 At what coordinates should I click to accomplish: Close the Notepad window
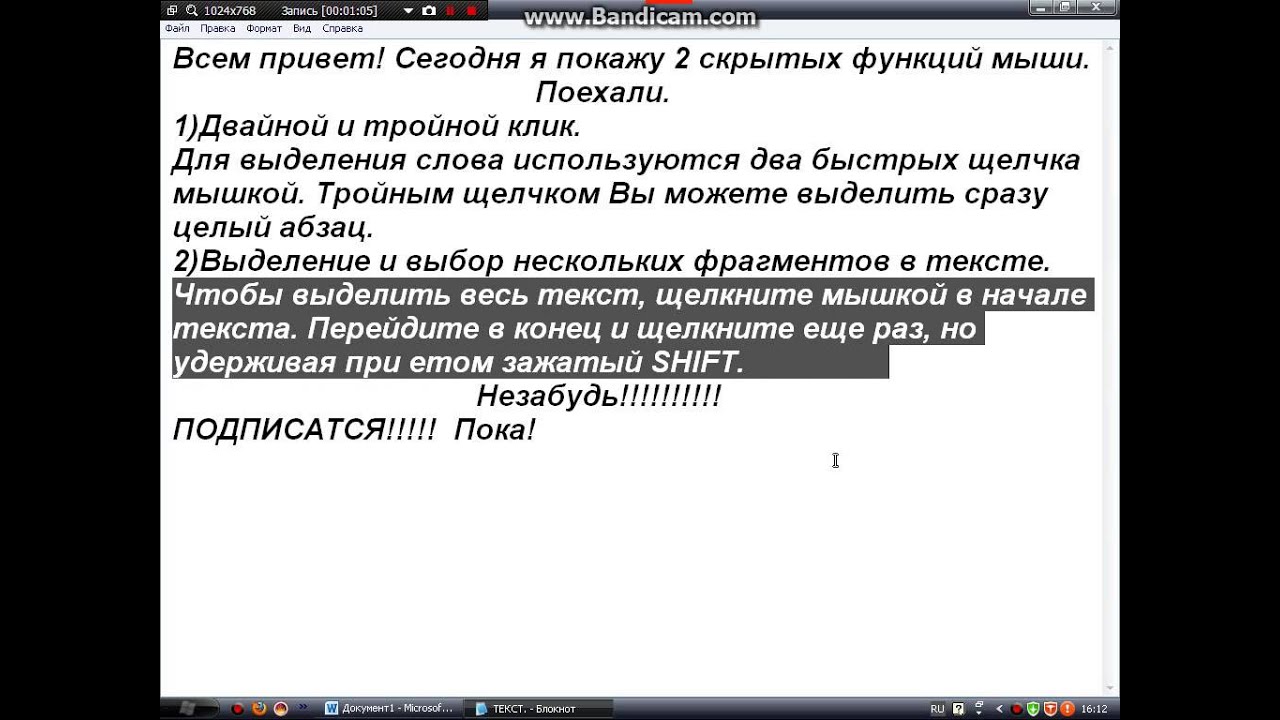1097,8
